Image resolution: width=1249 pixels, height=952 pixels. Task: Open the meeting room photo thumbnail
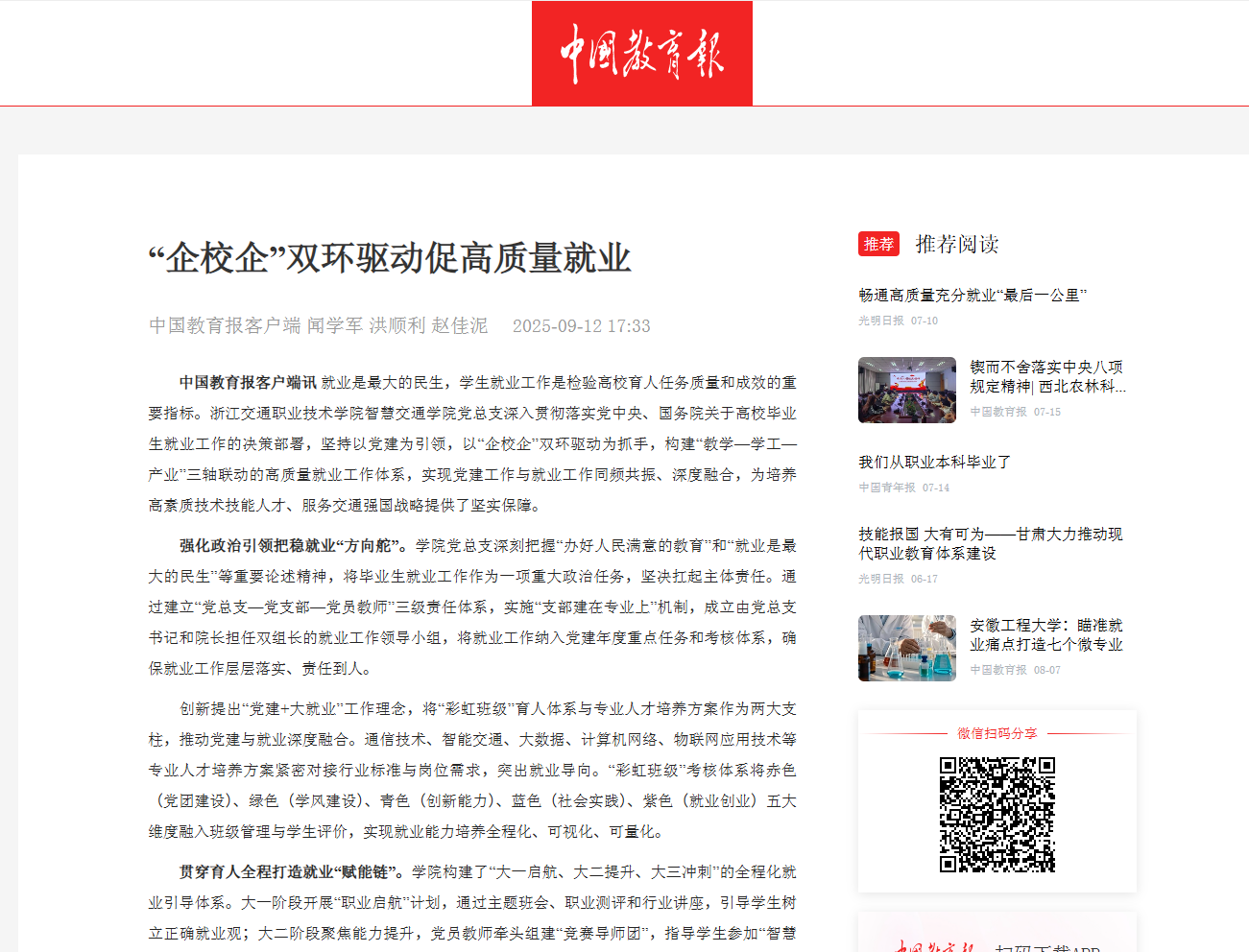[906, 390]
